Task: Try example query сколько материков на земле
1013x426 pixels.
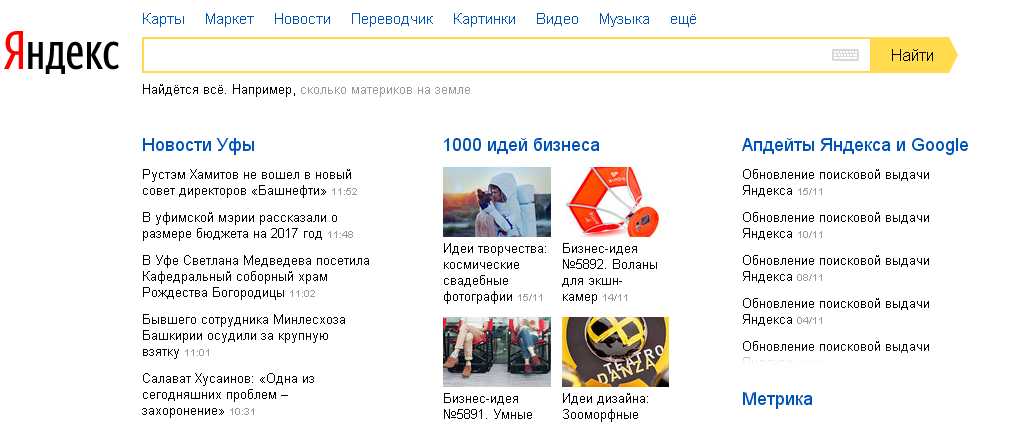Action: (x=386, y=90)
